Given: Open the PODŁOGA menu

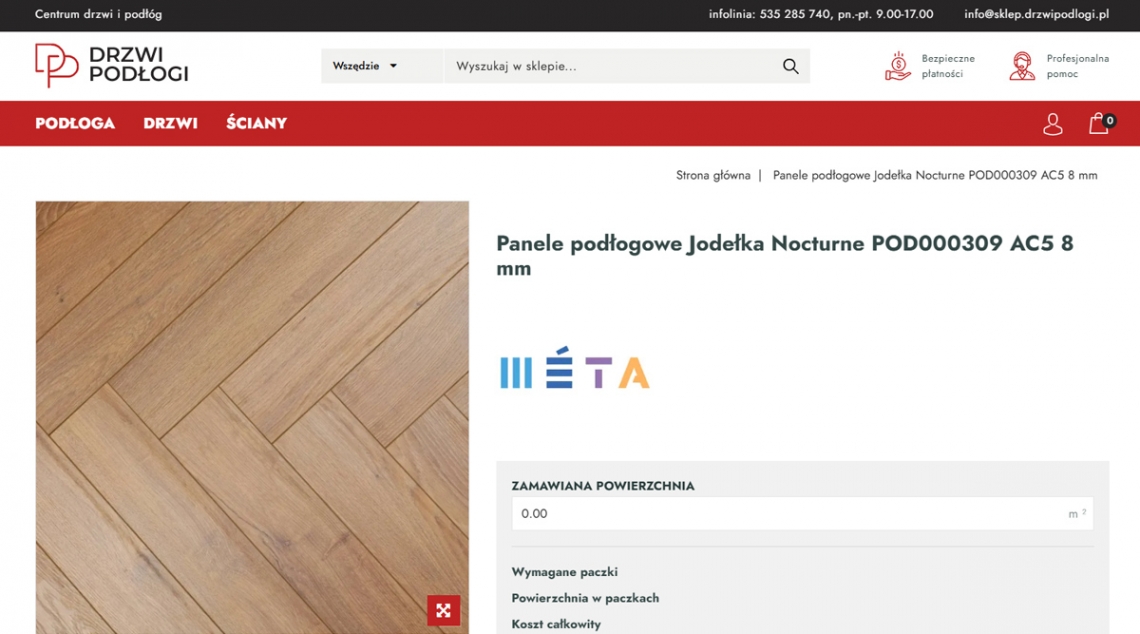Looking at the screenshot, I should pyautogui.click(x=75, y=123).
